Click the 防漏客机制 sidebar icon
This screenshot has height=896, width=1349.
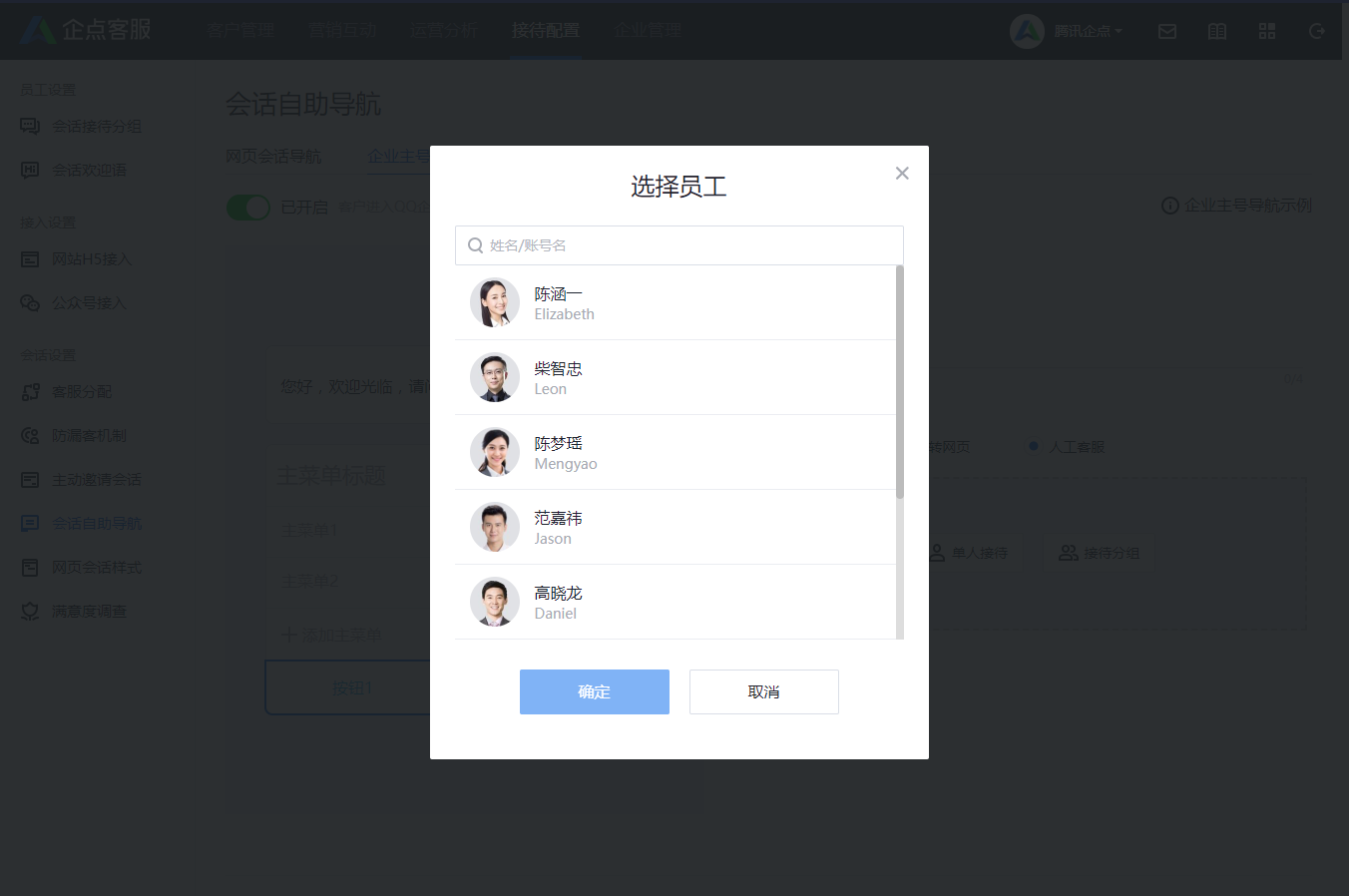(x=31, y=436)
